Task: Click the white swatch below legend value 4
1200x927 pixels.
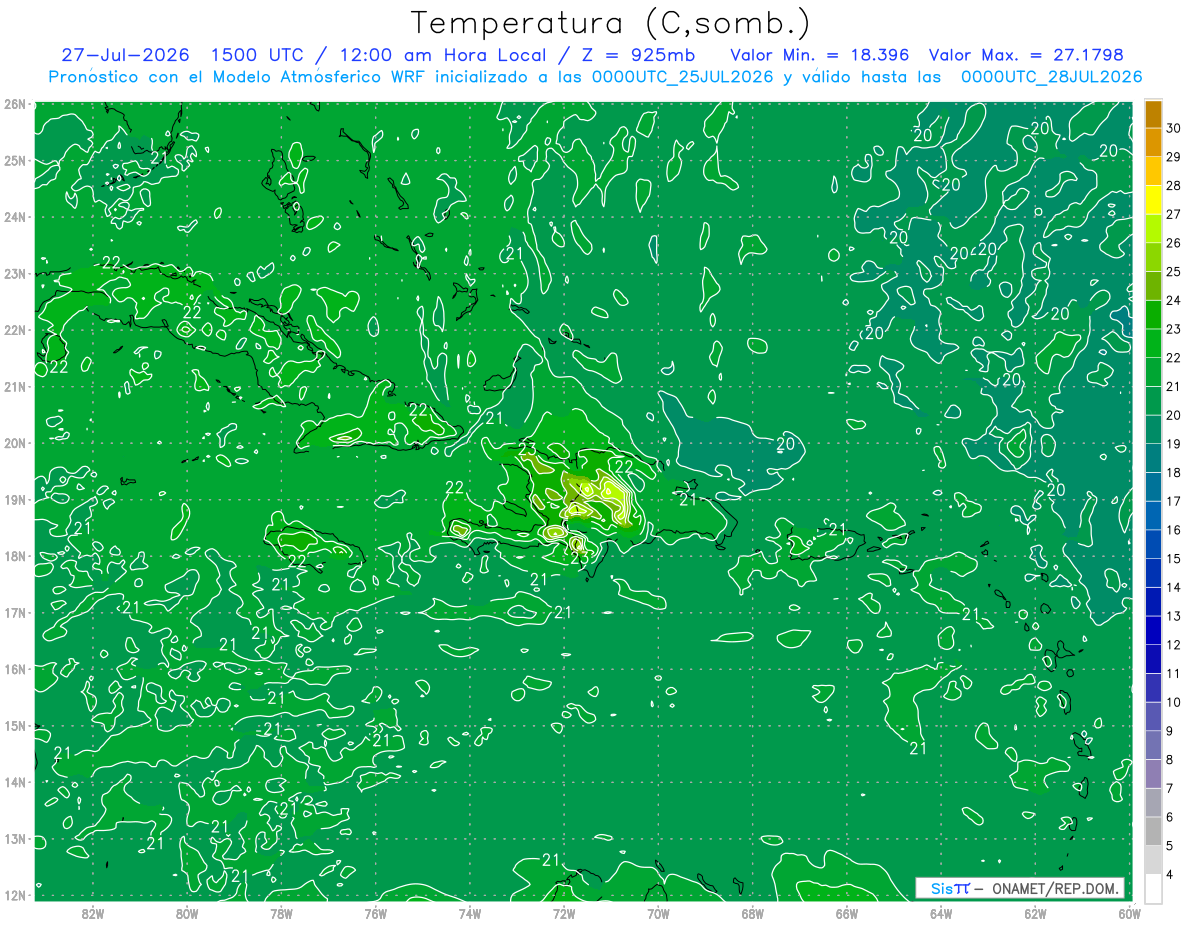Action: click(x=1153, y=889)
